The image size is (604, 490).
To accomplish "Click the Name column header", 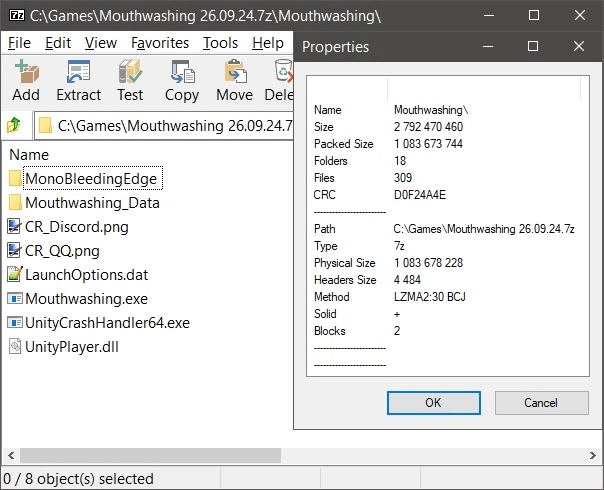I will pos(29,155).
